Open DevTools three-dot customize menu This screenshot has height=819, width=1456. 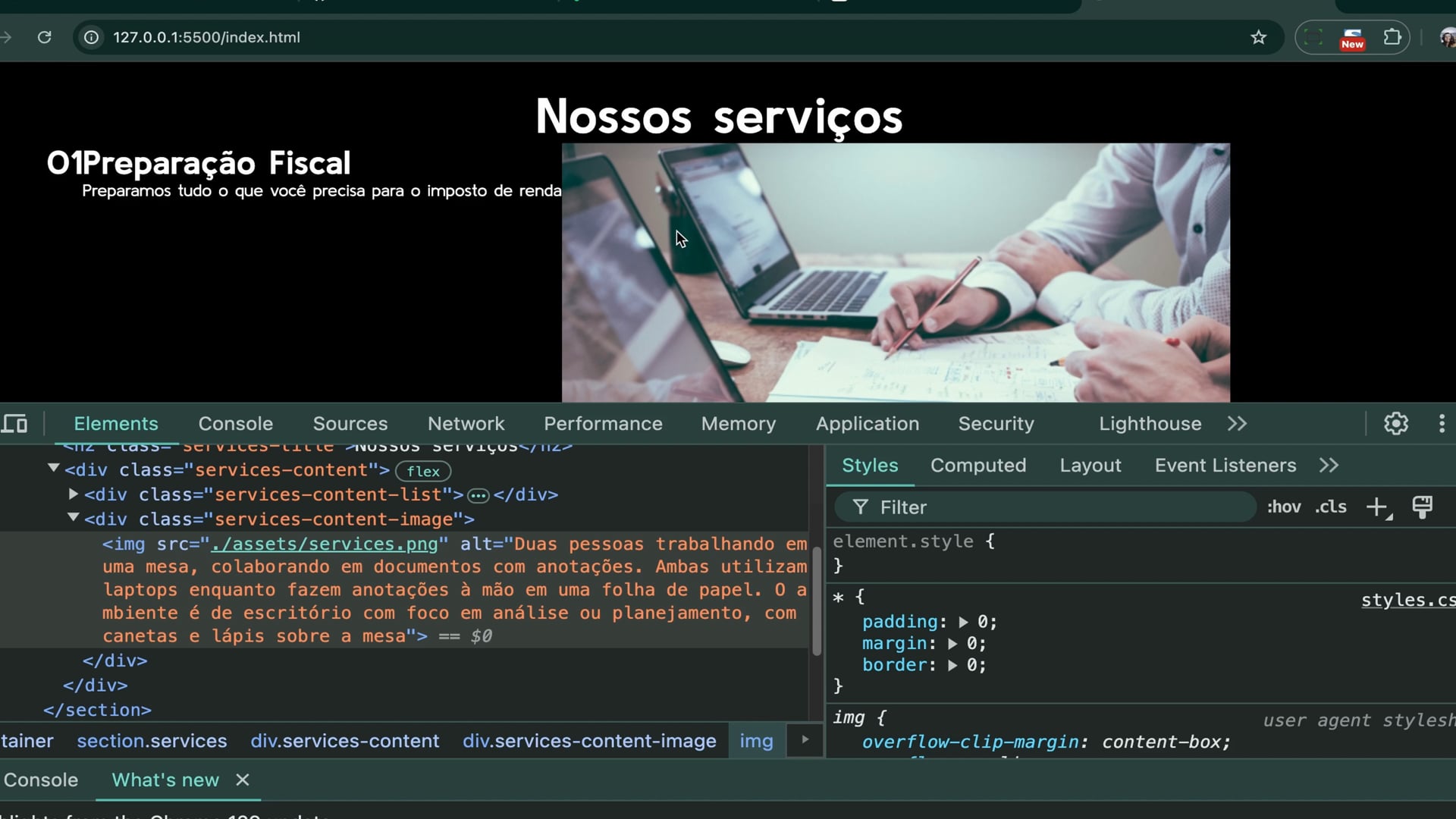pyautogui.click(x=1442, y=423)
